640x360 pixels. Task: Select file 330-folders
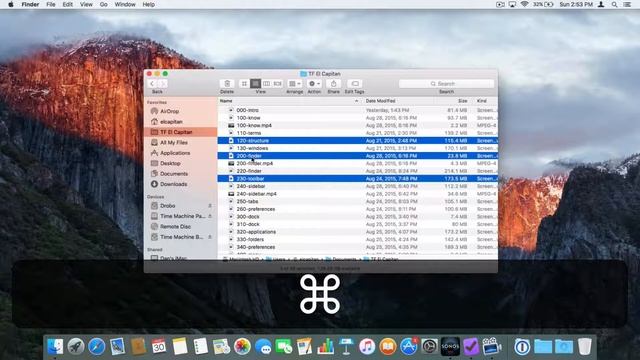pos(358,240)
